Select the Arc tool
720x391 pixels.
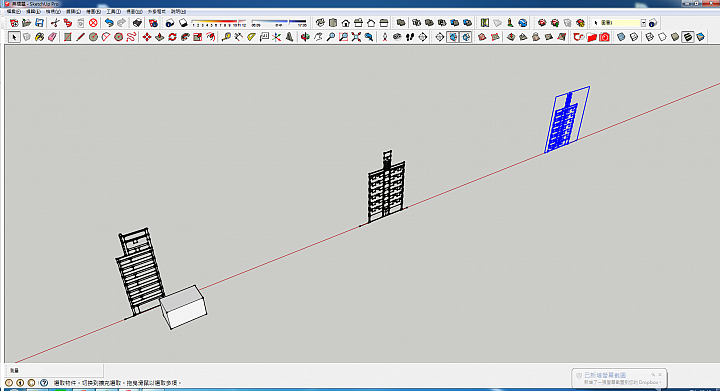(106, 37)
